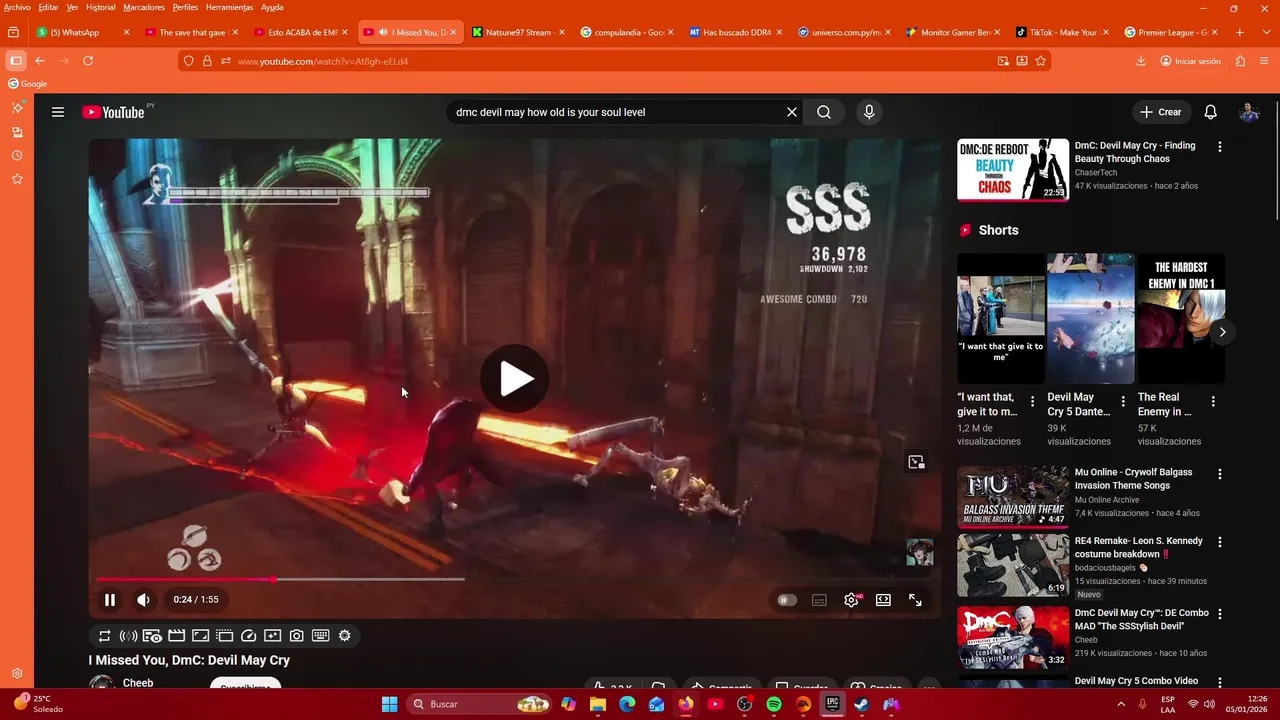The height and width of the screenshot is (720, 1280).
Task: Toggle cinema mode clapperboard icon
Action: (x=176, y=636)
